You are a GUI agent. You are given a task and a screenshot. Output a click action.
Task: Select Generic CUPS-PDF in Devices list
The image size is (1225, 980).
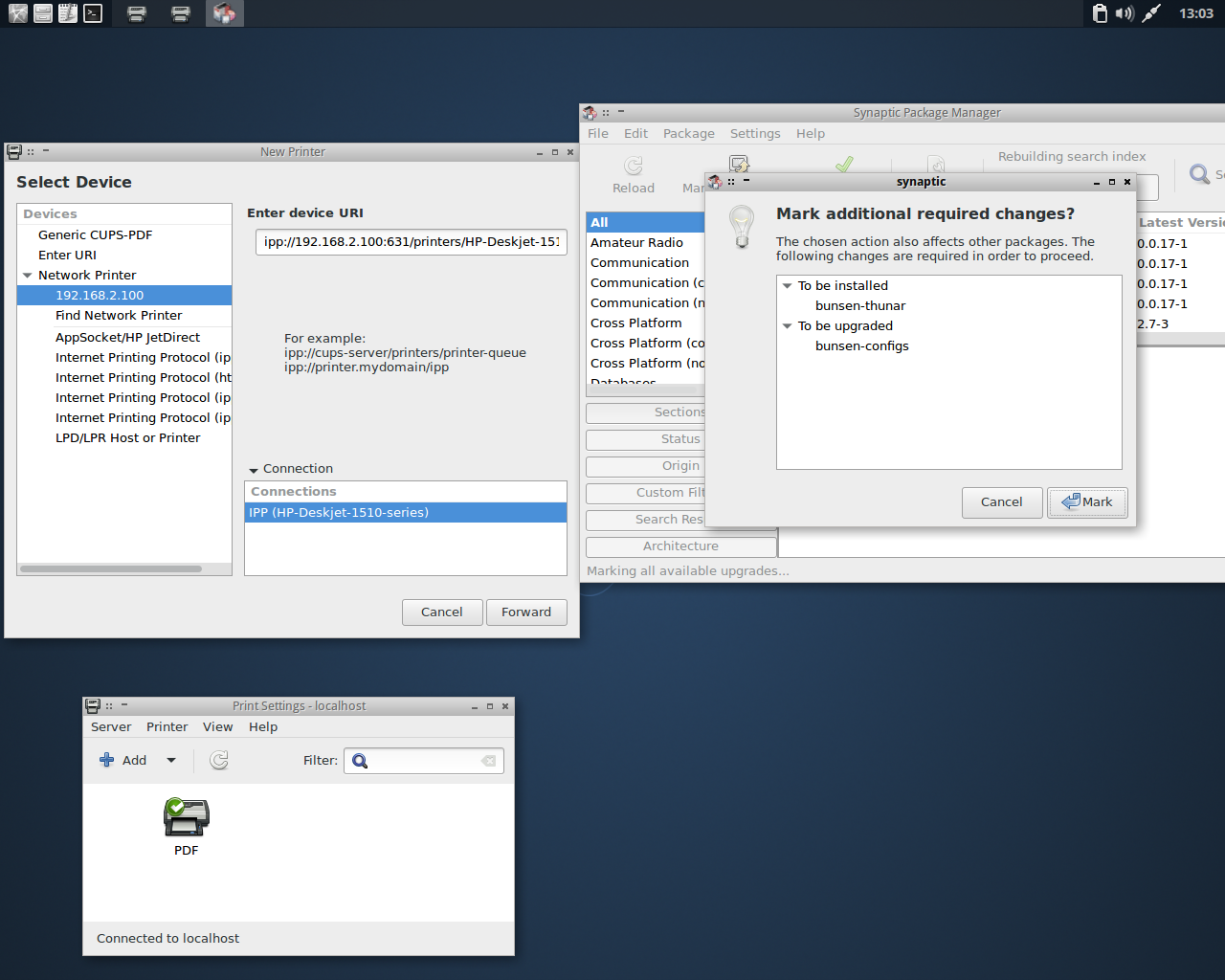[x=124, y=235]
